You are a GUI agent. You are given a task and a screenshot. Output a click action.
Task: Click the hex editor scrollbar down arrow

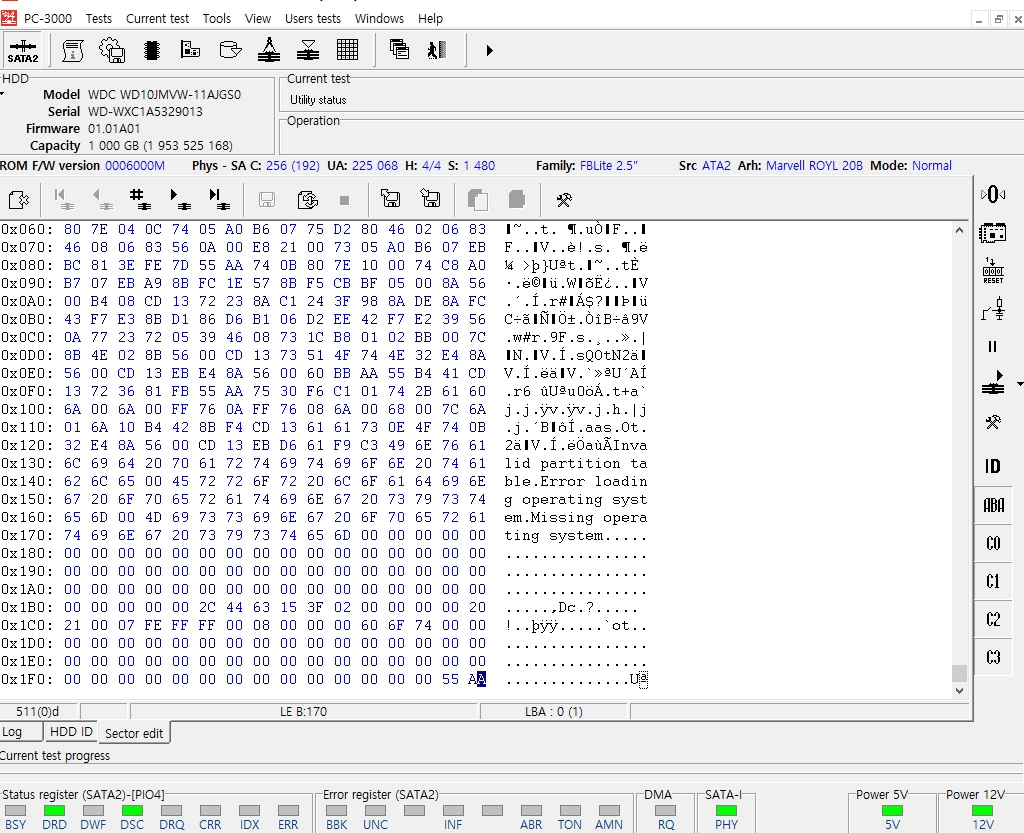point(960,691)
